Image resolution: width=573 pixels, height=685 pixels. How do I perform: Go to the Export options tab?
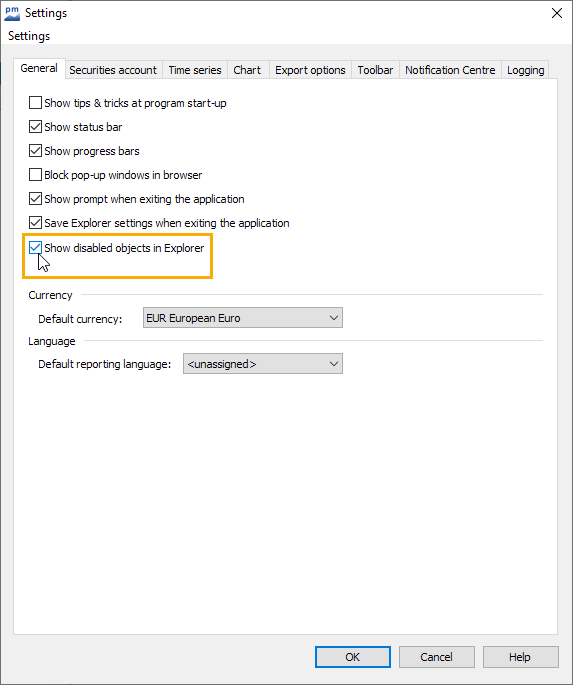point(310,70)
